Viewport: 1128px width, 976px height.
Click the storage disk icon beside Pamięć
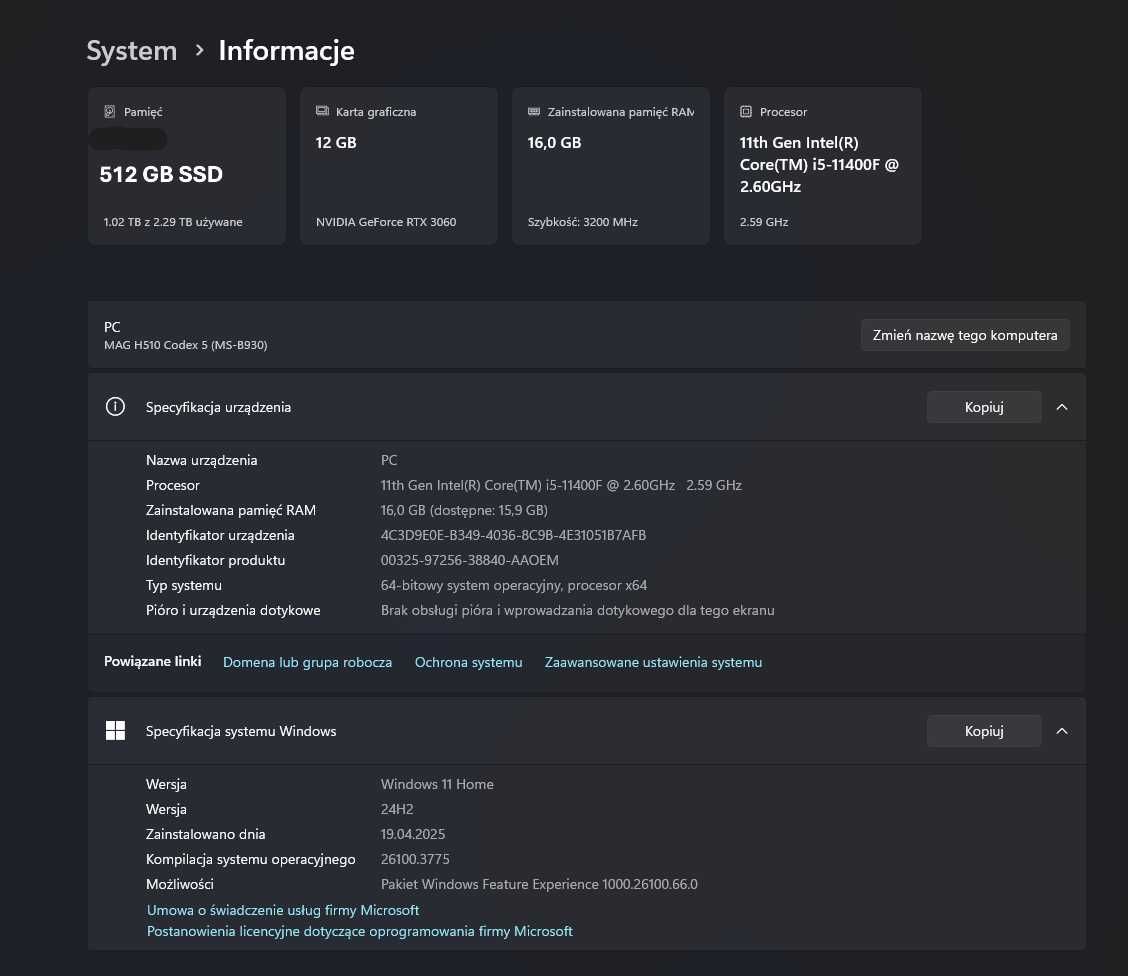[x=109, y=111]
